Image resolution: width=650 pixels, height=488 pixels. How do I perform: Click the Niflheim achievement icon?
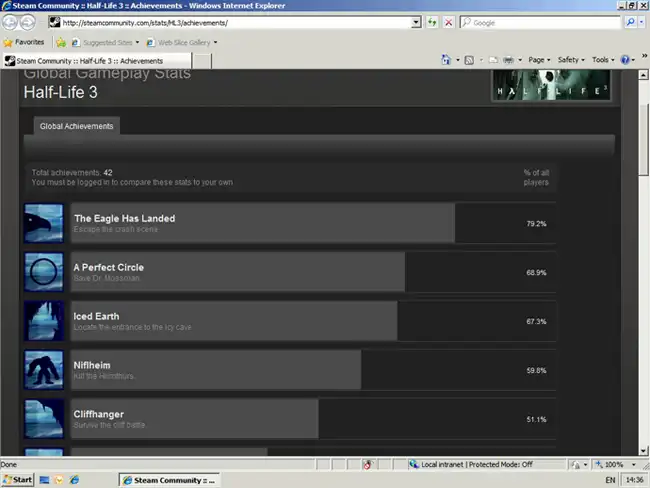44,370
